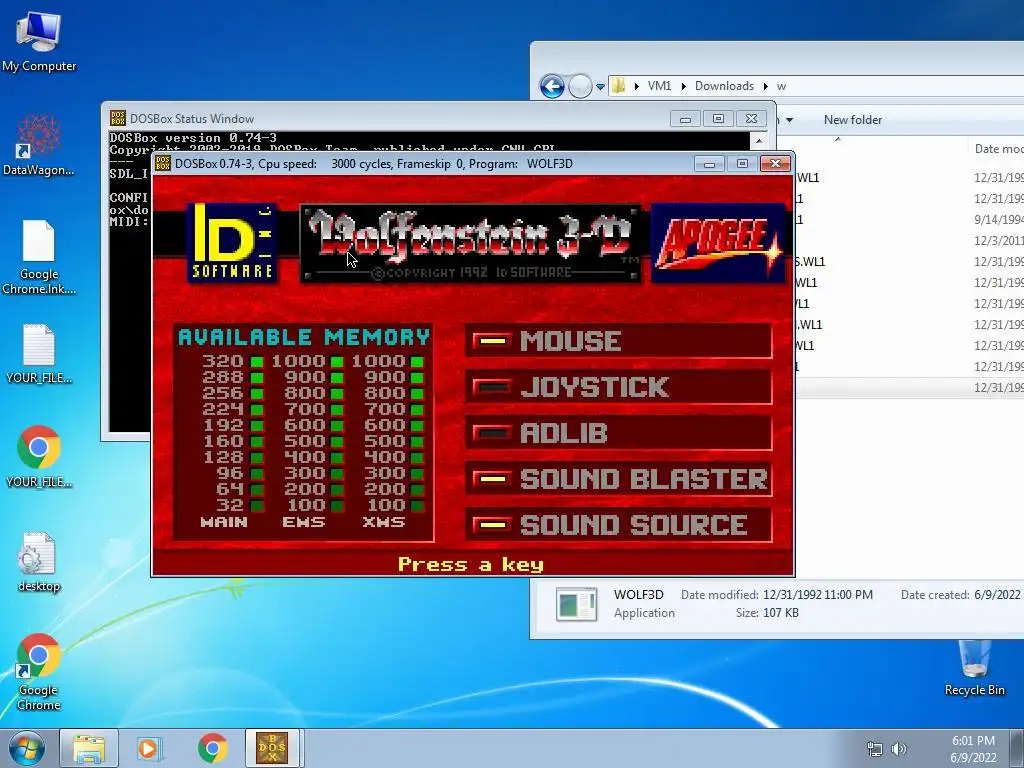
Task: Select Google Chrome.lnk file icon on desktop
Action: tap(39, 256)
